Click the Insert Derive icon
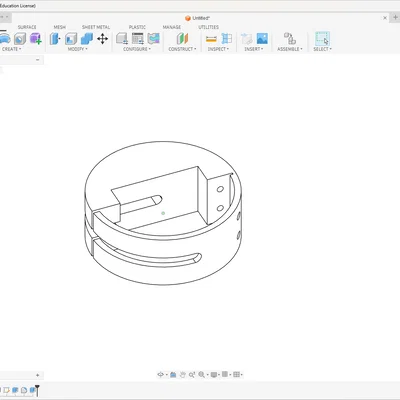Image resolution: width=400 pixels, height=400 pixels. pyautogui.click(x=247, y=39)
